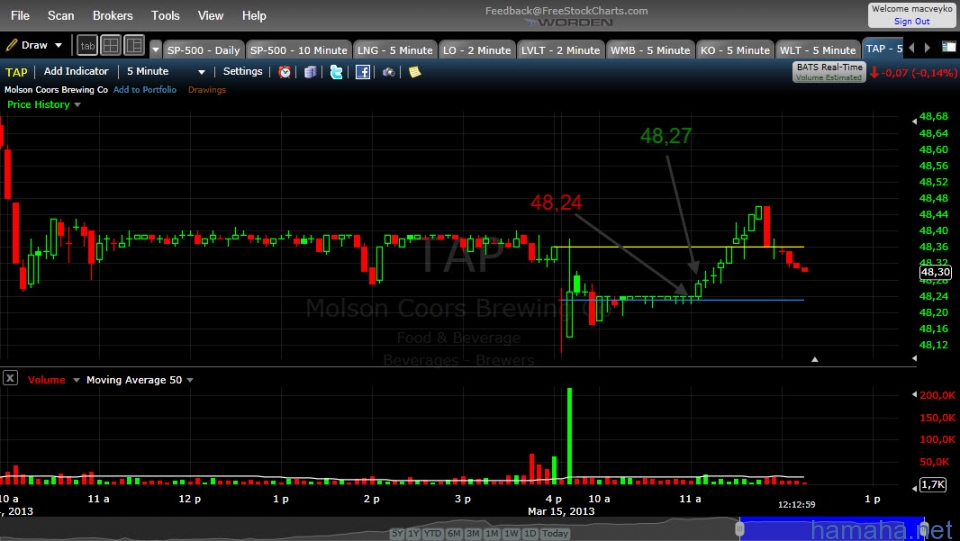The image size is (960, 541).
Task: Open the Draw tools pencil
Action: coord(12,45)
